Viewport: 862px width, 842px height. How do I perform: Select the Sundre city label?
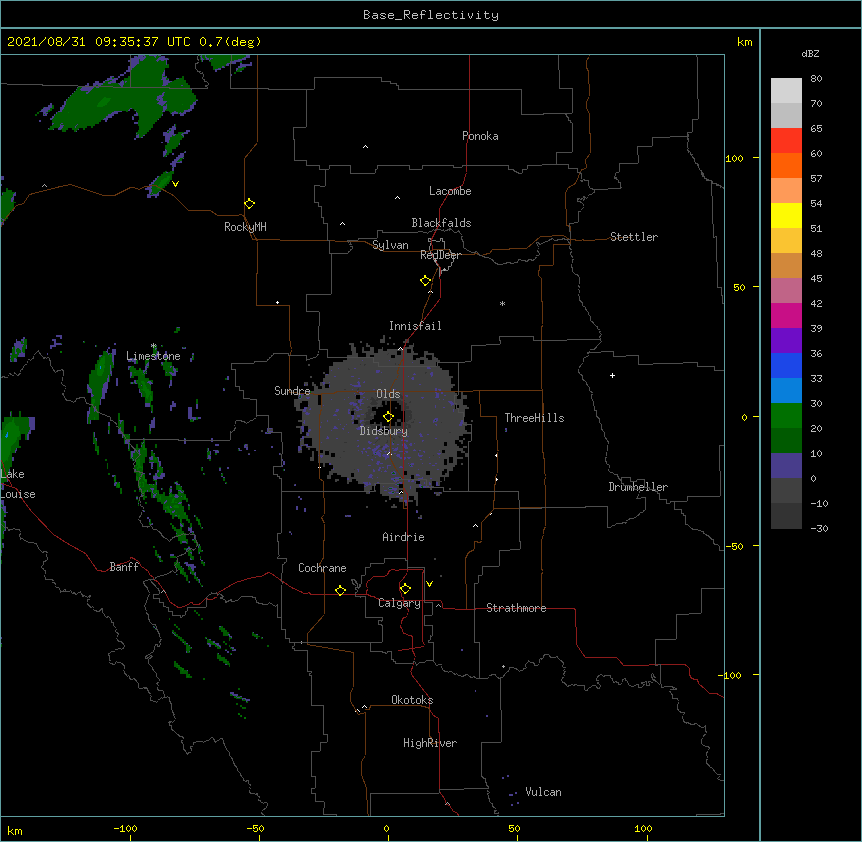(292, 391)
